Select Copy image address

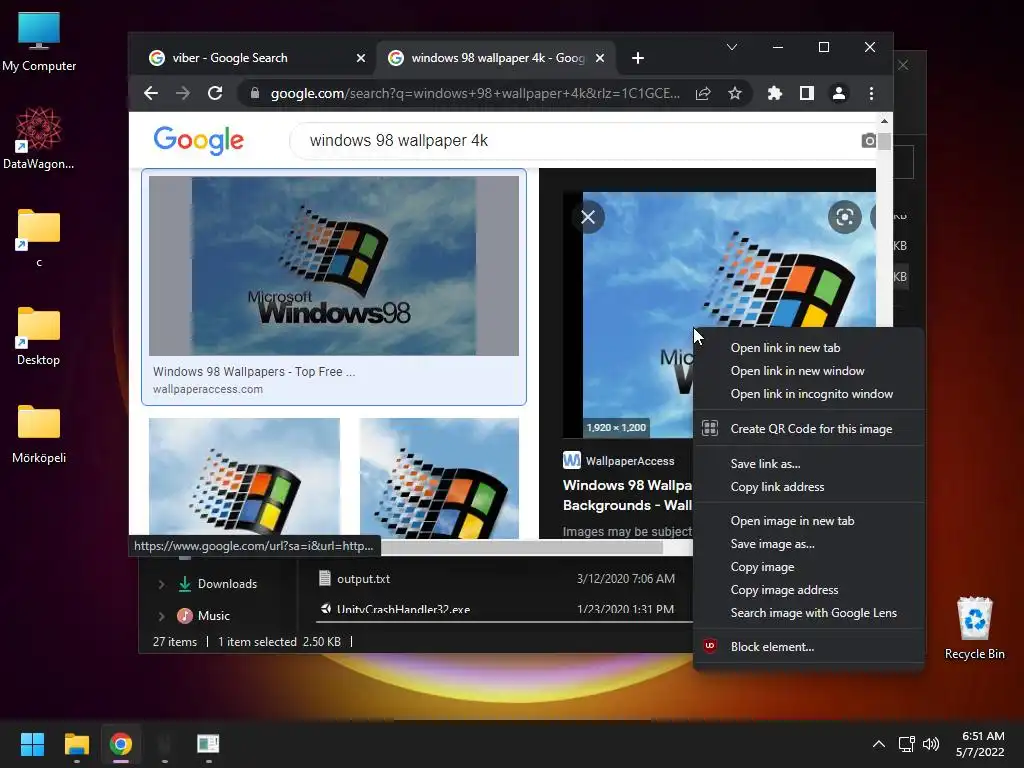(x=784, y=590)
